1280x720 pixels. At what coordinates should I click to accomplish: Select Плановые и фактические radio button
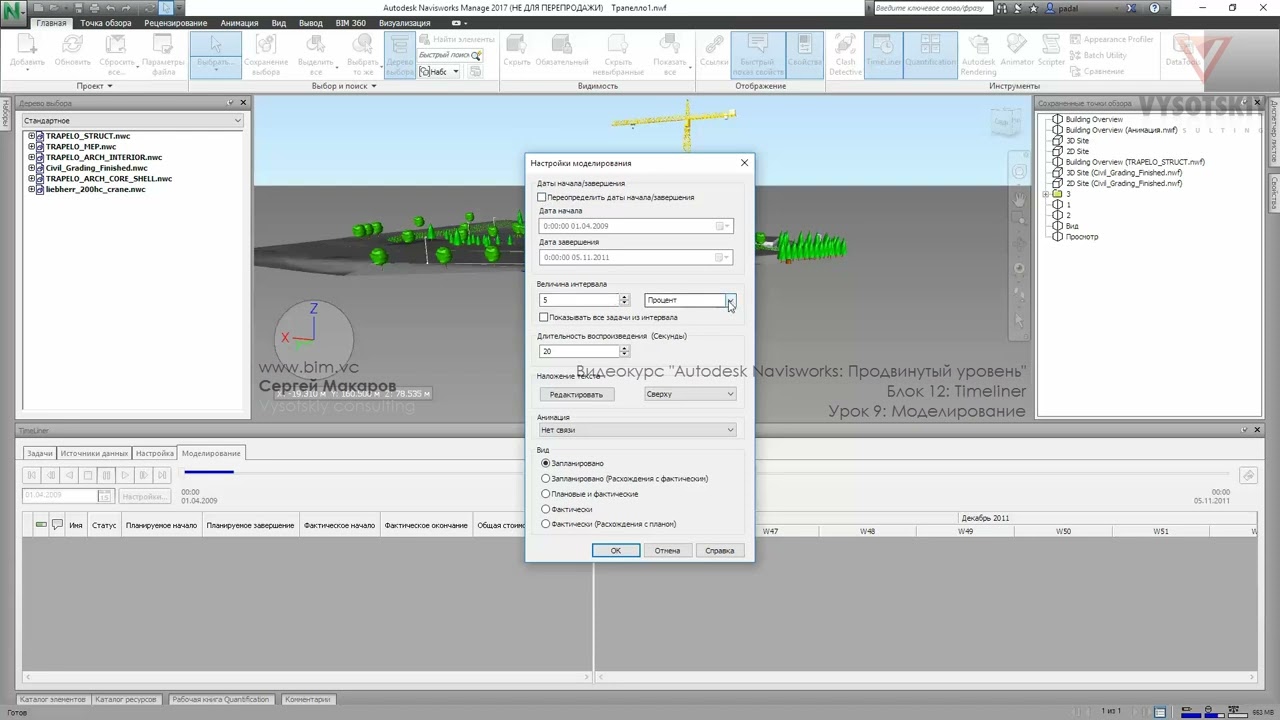coord(545,493)
